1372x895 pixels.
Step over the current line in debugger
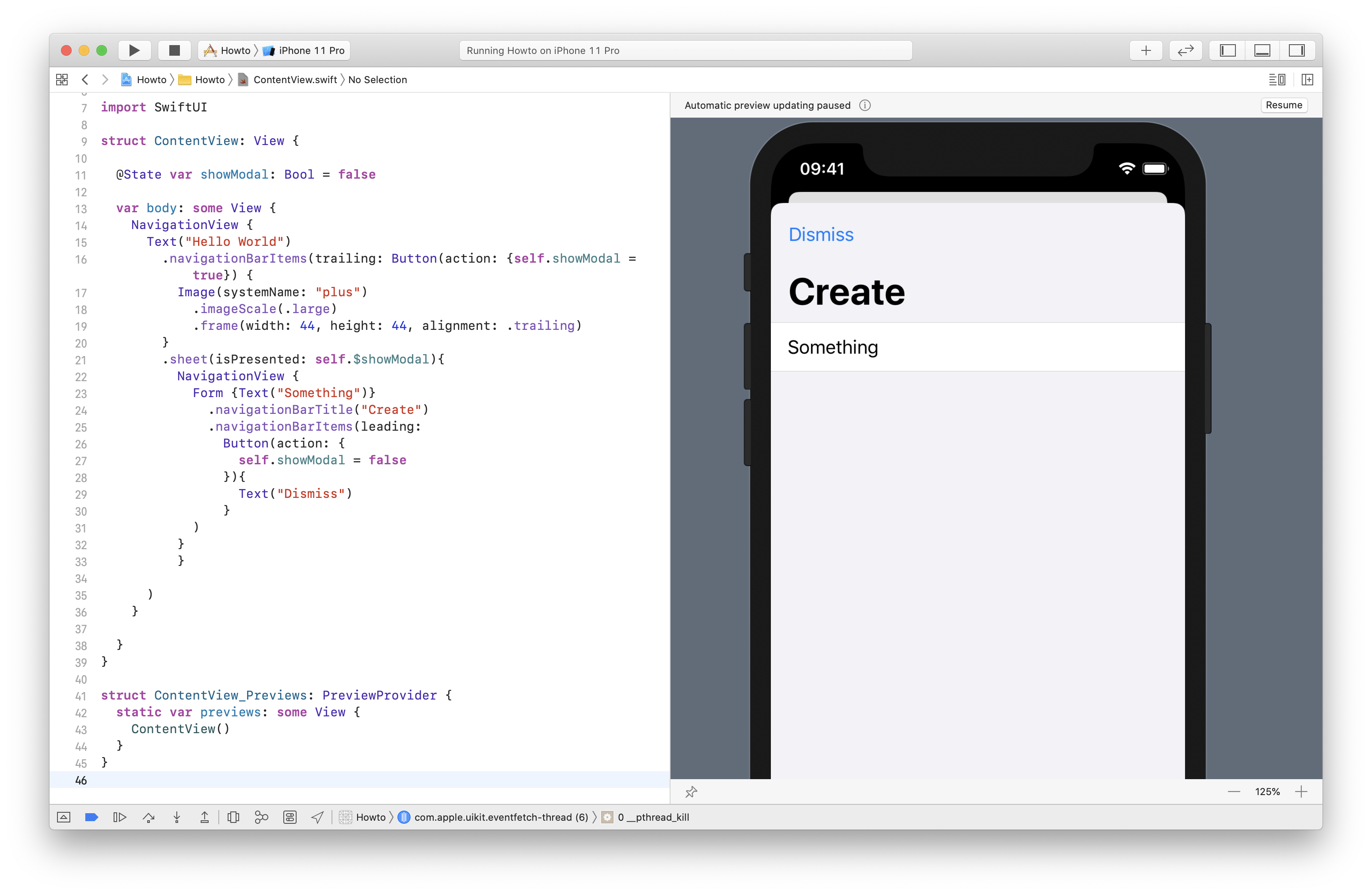(x=148, y=817)
